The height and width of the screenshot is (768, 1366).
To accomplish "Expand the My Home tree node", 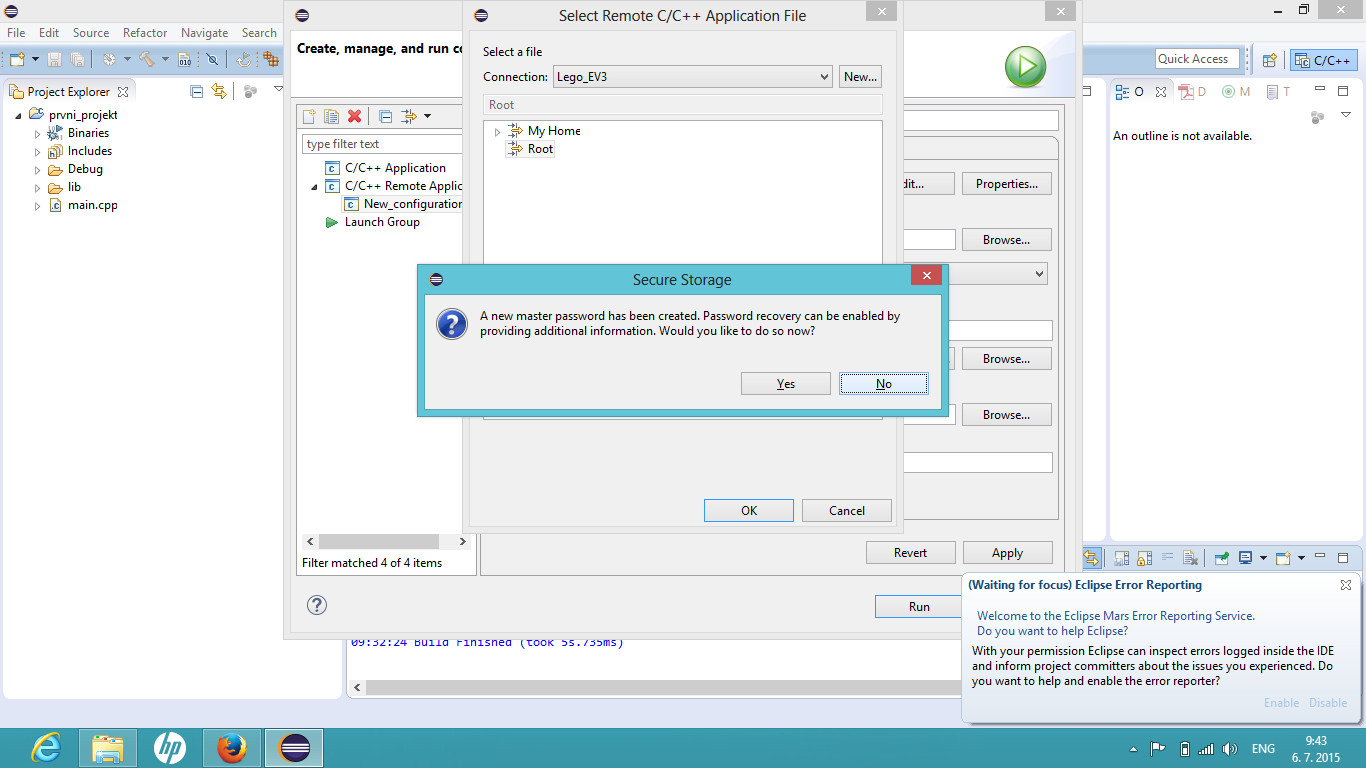I will (497, 131).
